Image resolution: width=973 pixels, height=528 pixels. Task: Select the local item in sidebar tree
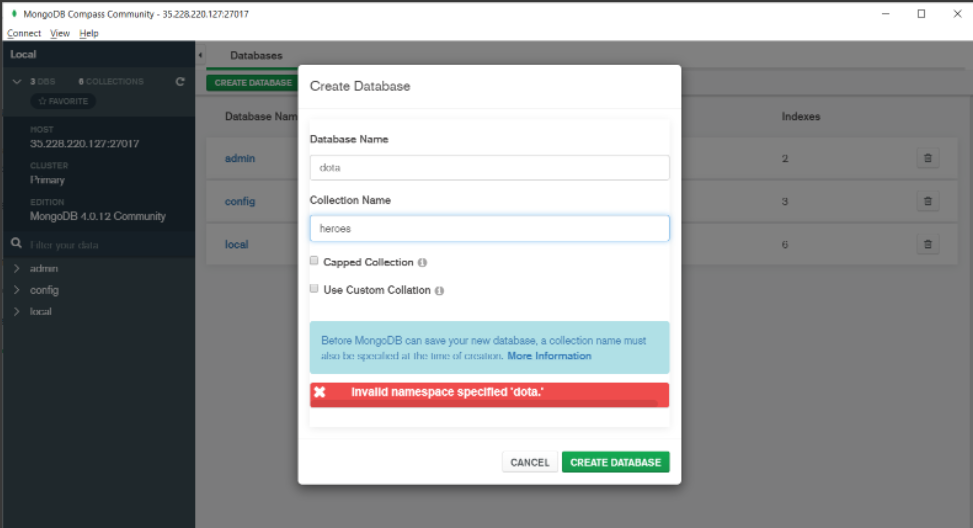pos(40,311)
